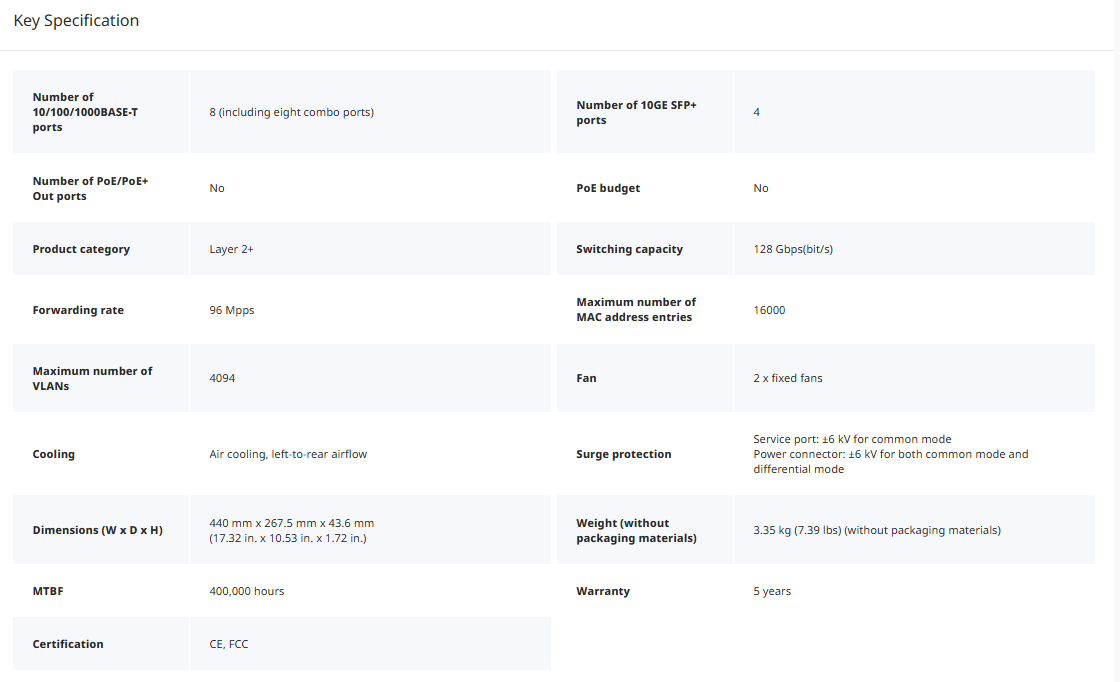Image resolution: width=1120 pixels, height=682 pixels.
Task: Click the Number of PoE/PoE+ Out ports label
Action: (x=90, y=188)
